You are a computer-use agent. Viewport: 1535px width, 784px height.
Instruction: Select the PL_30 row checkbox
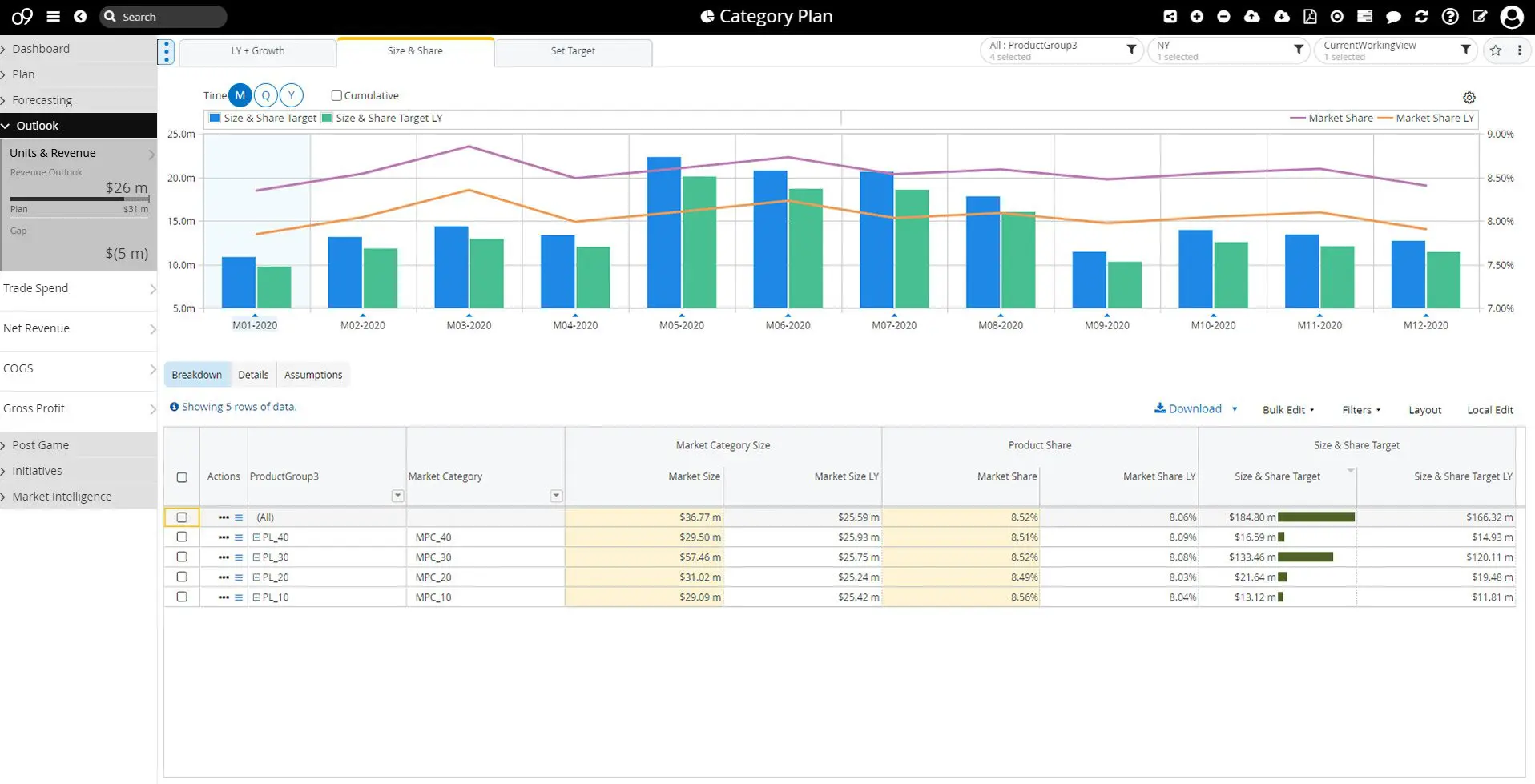coord(182,557)
